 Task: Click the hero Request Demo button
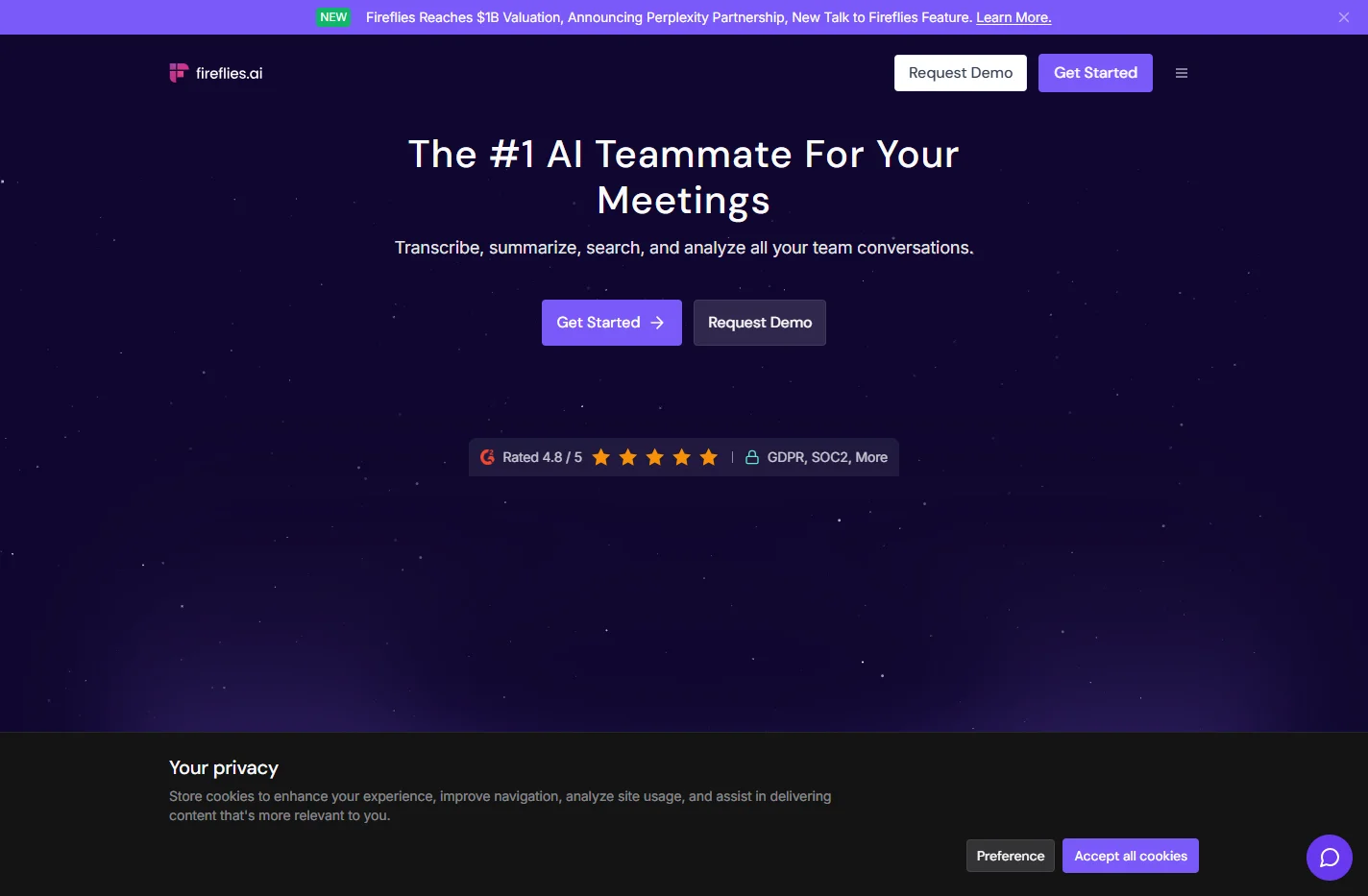click(760, 323)
